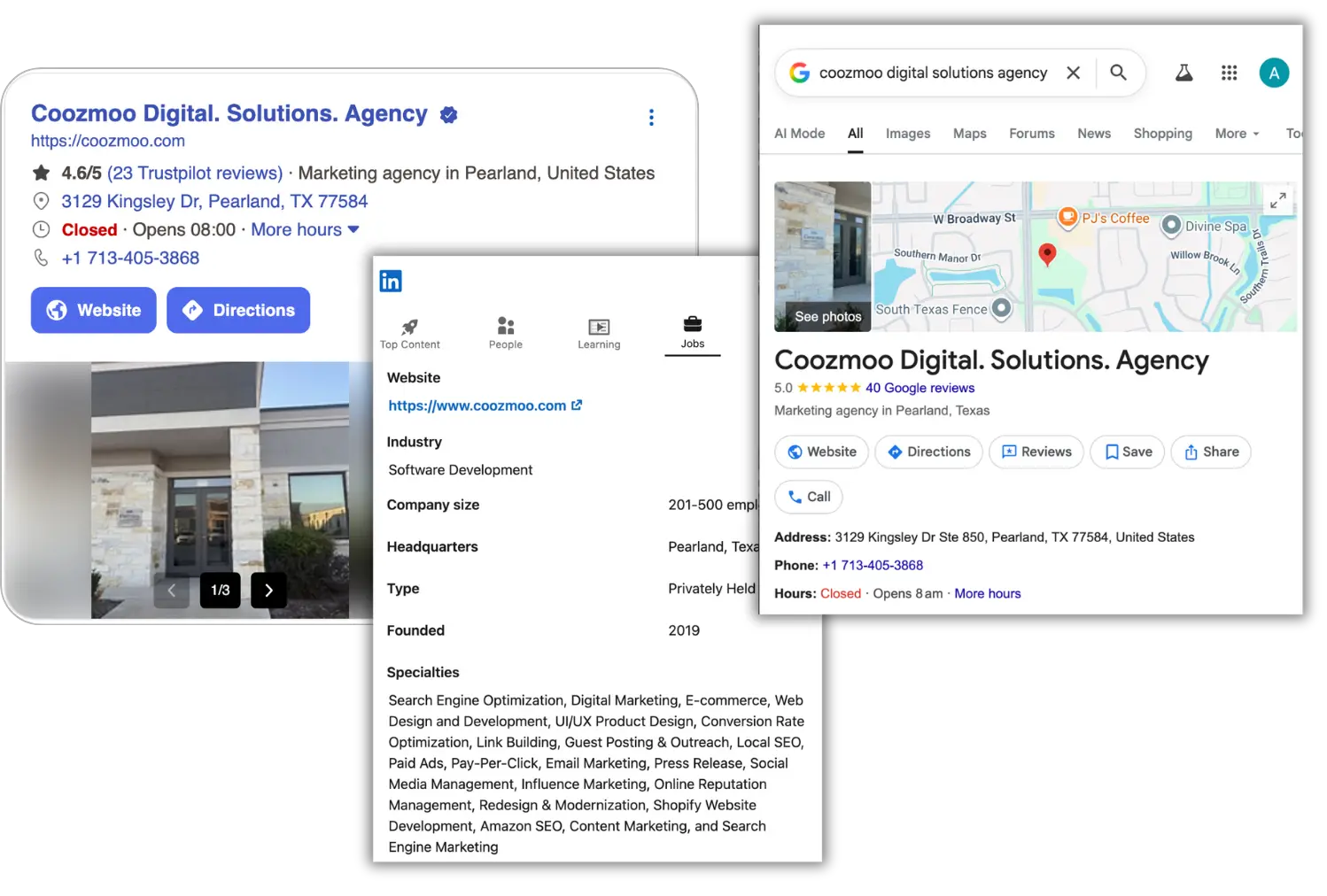1327x896 pixels.
Task: Click the Website pill button in Google panel
Action: pyautogui.click(x=822, y=452)
